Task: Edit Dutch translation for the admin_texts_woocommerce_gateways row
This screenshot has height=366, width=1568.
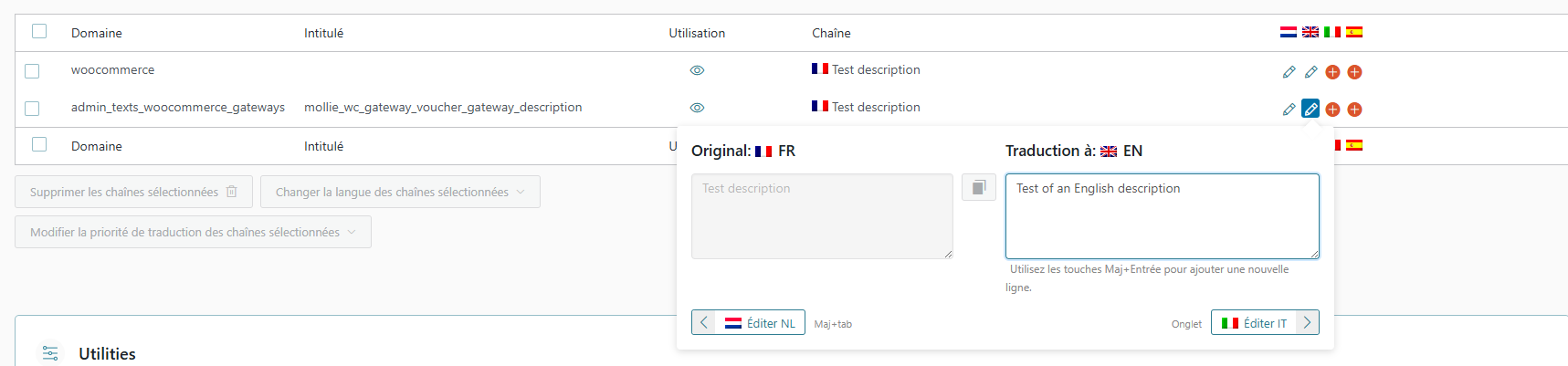Action: tap(1289, 110)
